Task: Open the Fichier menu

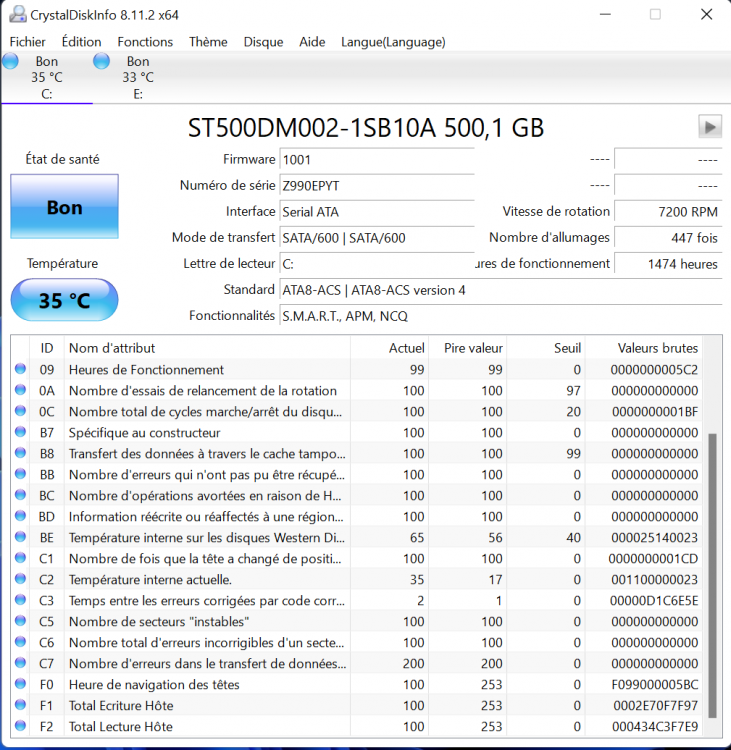Action: (28, 42)
